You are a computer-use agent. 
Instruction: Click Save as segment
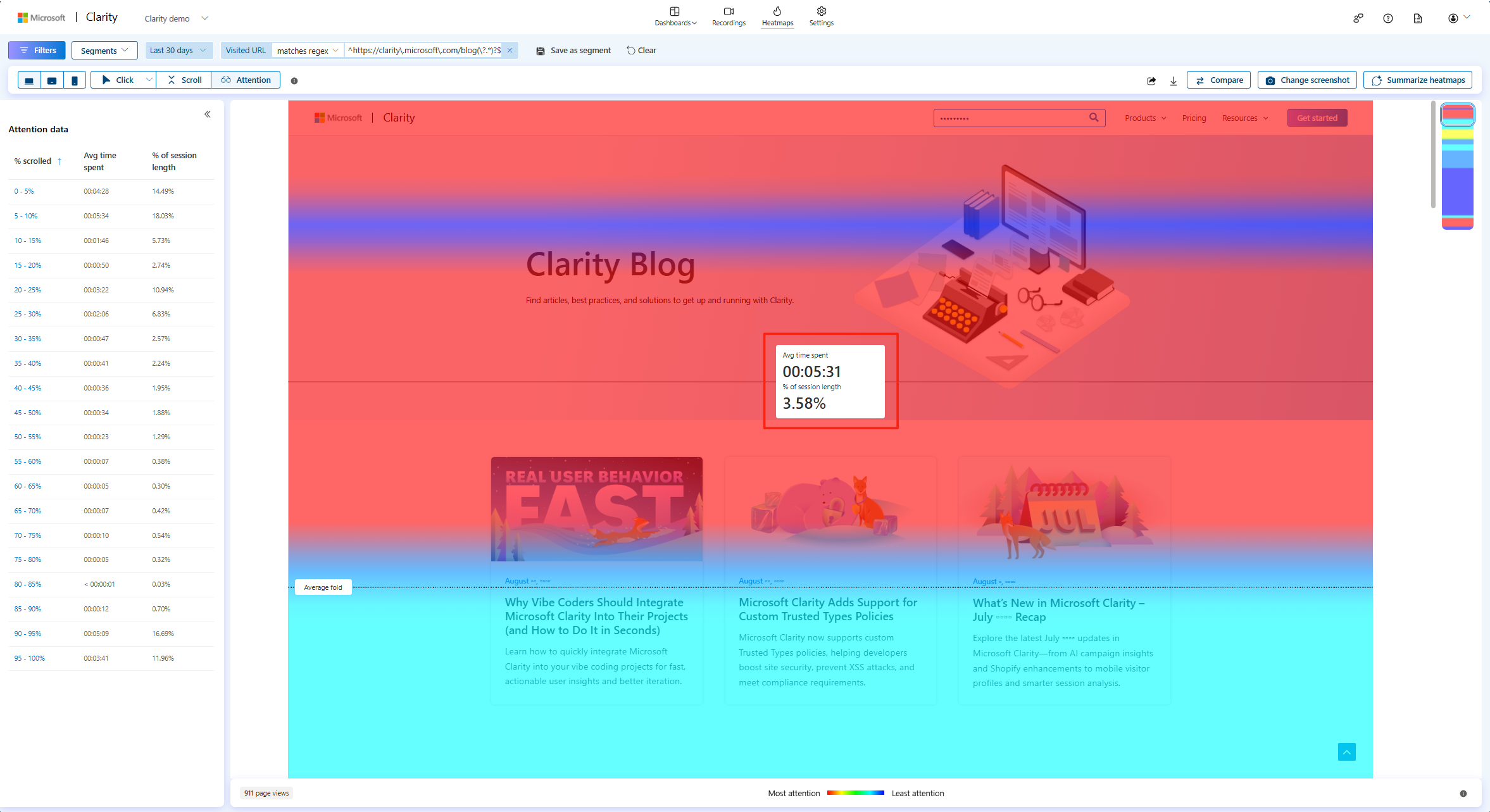(573, 51)
